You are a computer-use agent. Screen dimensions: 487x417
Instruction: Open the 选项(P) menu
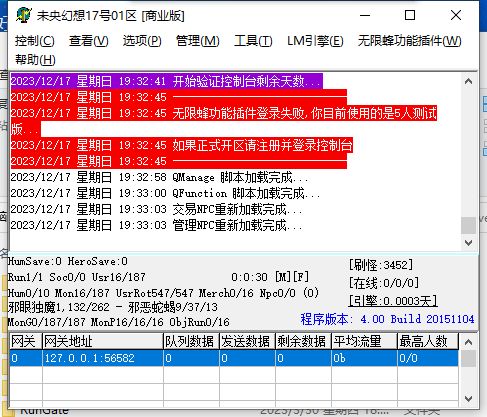[x=142, y=41]
